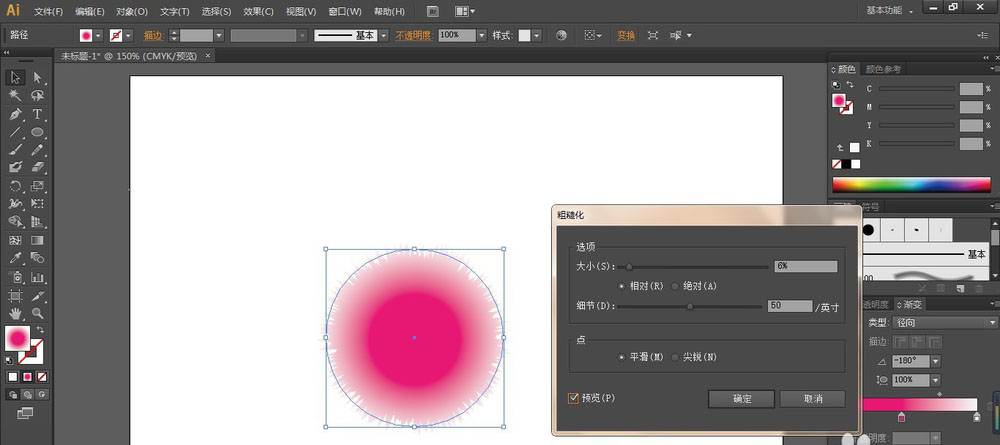Uncheck the 预览(P) preview checkbox

[574, 398]
